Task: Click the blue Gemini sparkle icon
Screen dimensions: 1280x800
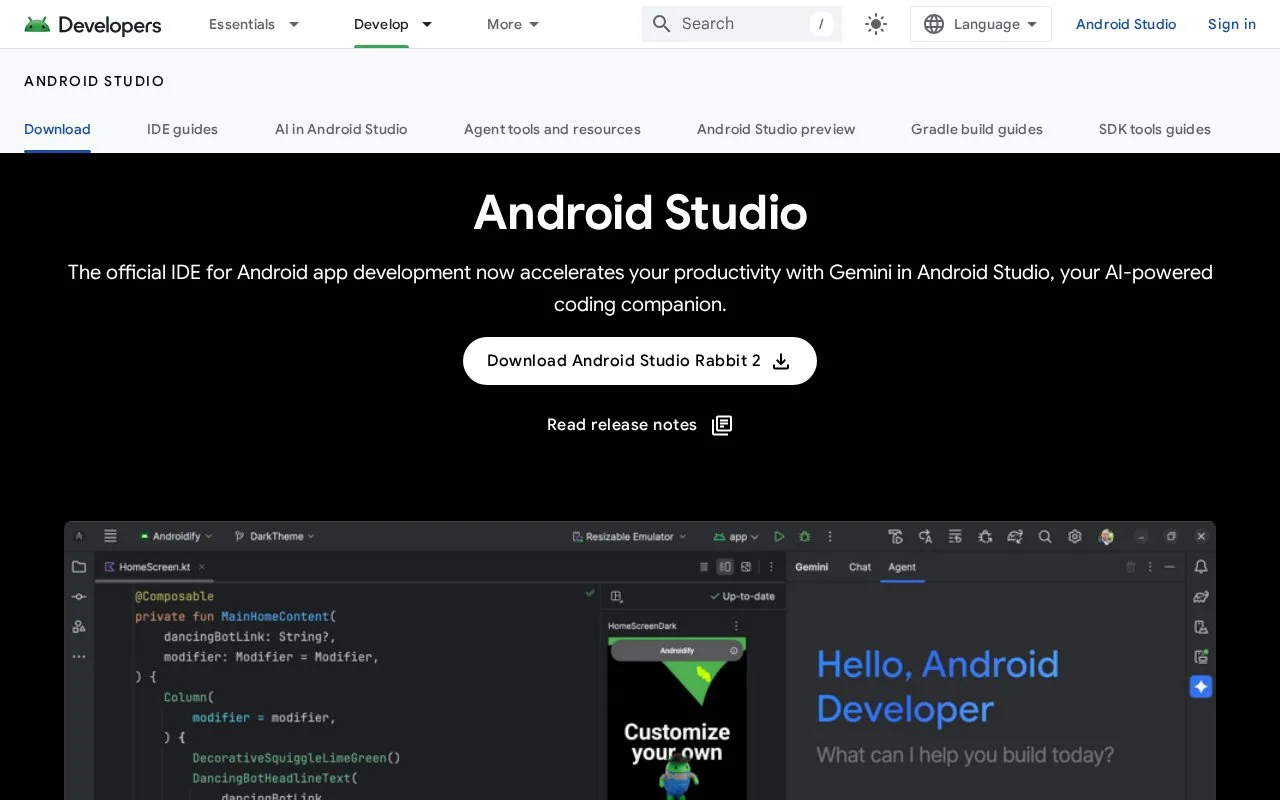Action: click(1201, 687)
